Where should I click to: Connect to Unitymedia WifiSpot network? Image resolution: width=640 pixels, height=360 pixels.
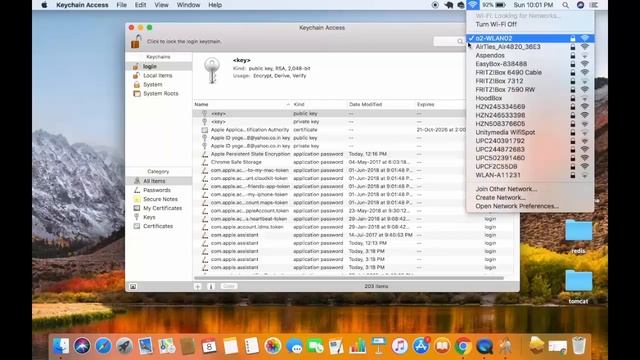530,133
